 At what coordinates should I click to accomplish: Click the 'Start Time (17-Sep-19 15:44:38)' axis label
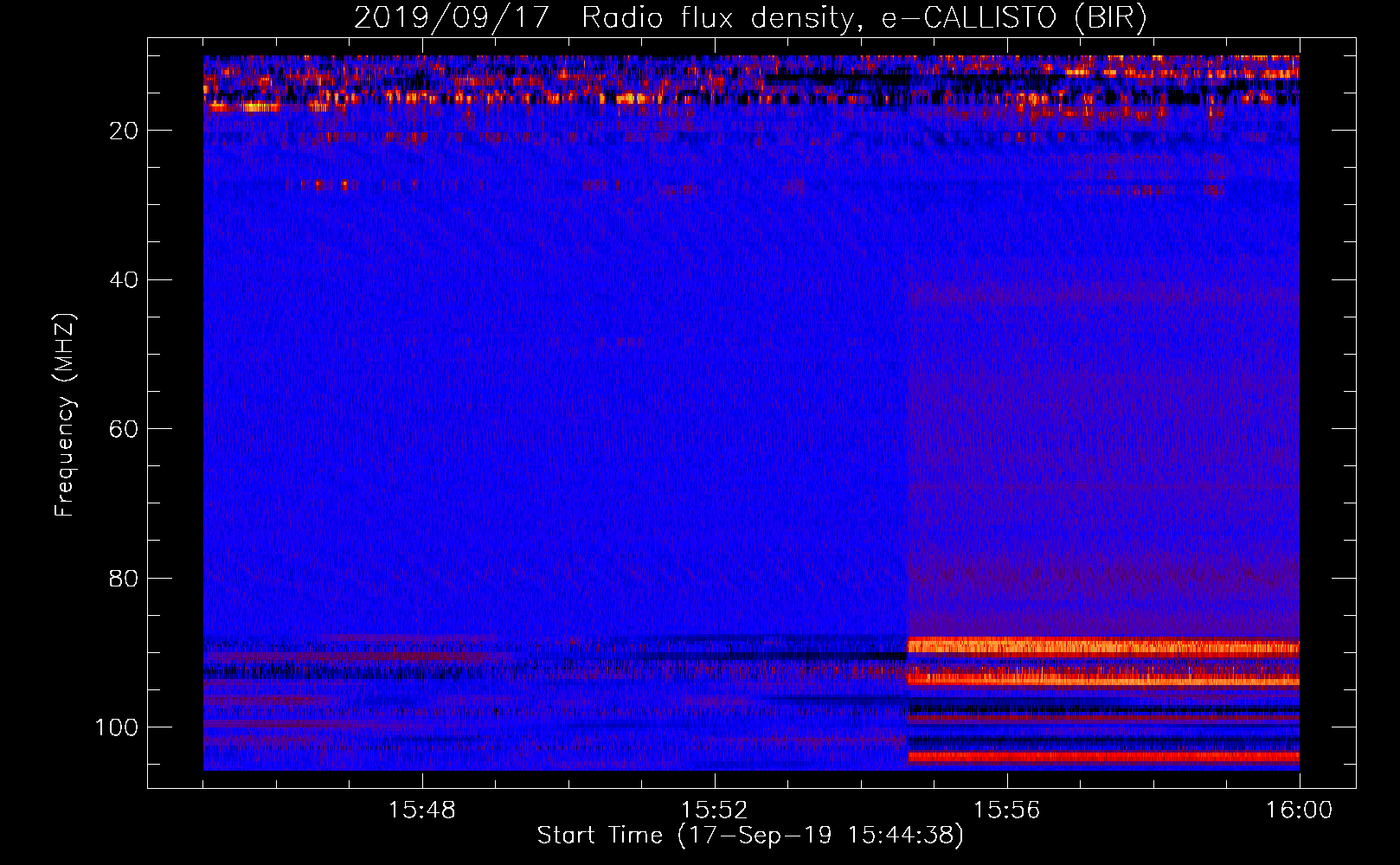[750, 836]
